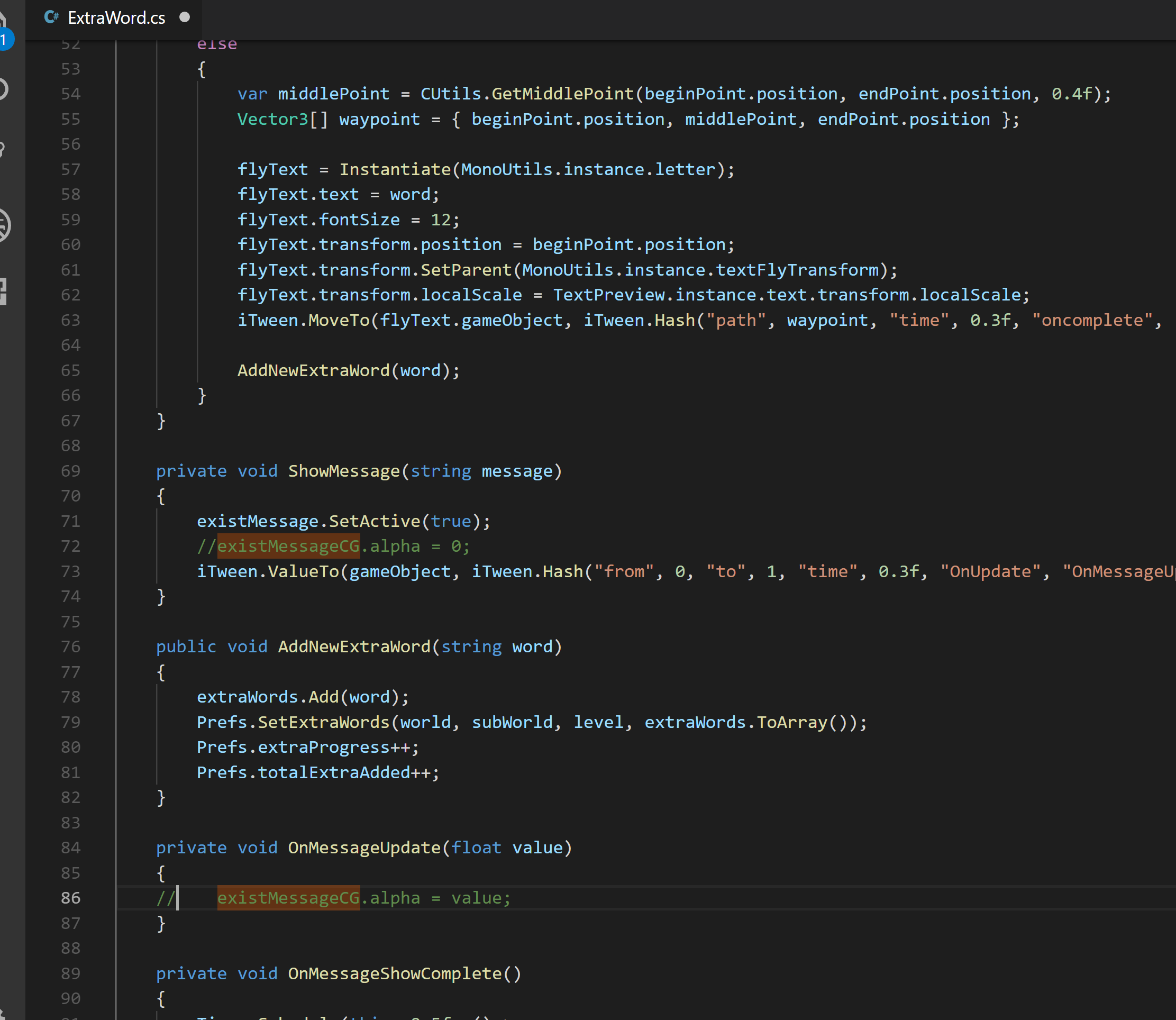The height and width of the screenshot is (1020, 1176).
Task: Click the fontSize value 12
Action: 441,220
